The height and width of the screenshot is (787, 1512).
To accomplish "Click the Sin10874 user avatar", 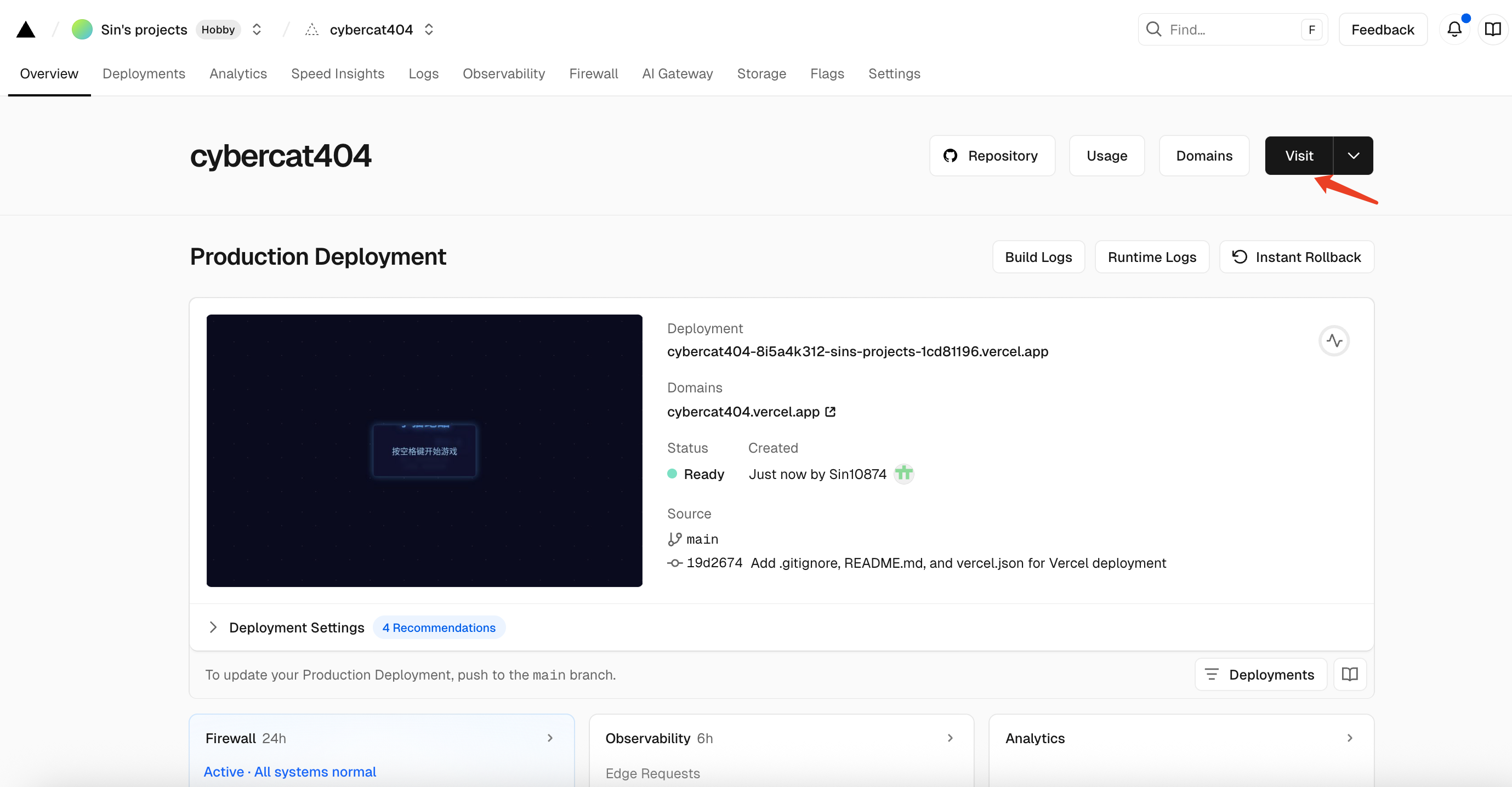I will click(x=904, y=474).
